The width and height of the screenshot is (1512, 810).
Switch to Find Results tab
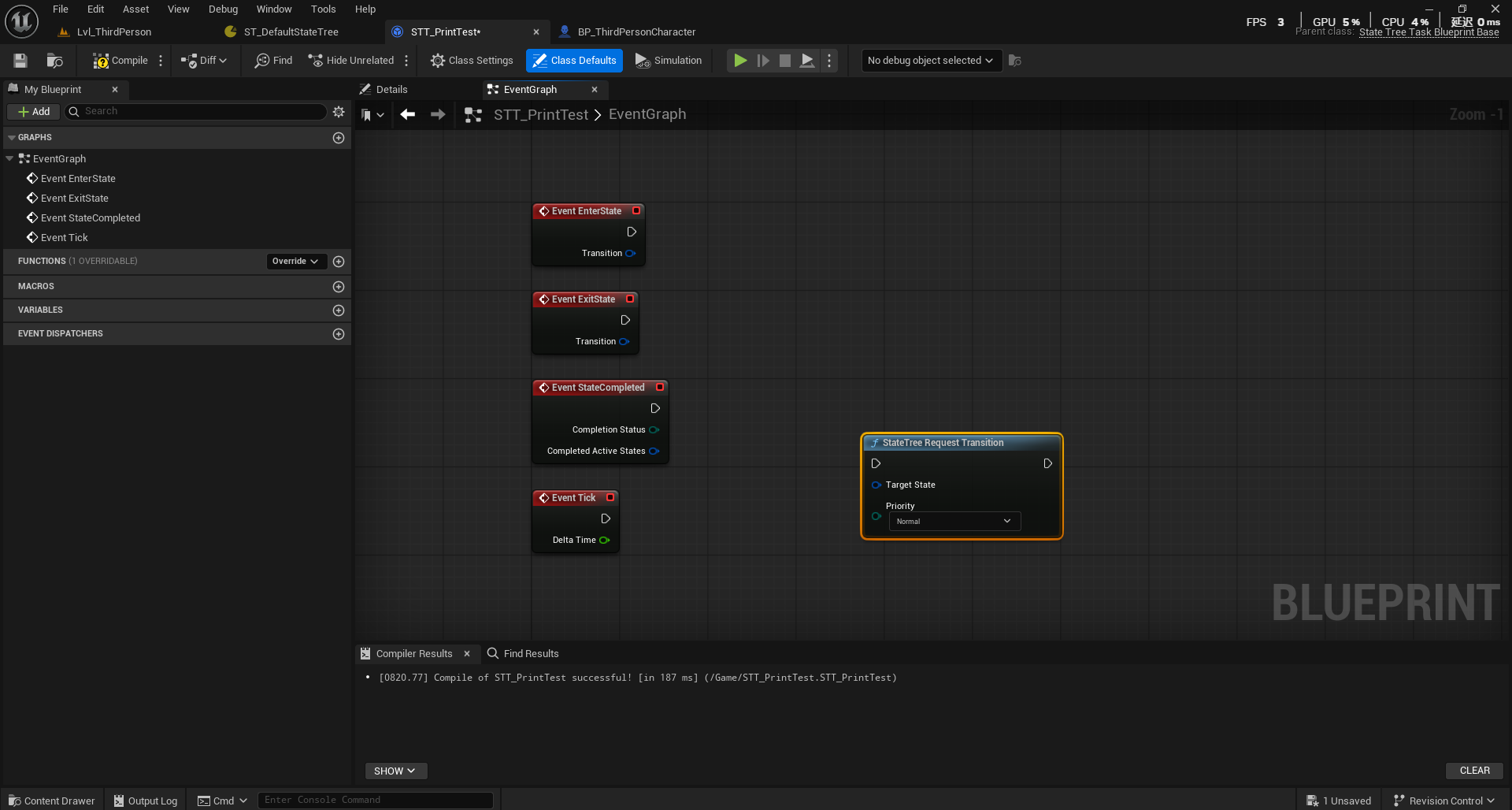(523, 654)
